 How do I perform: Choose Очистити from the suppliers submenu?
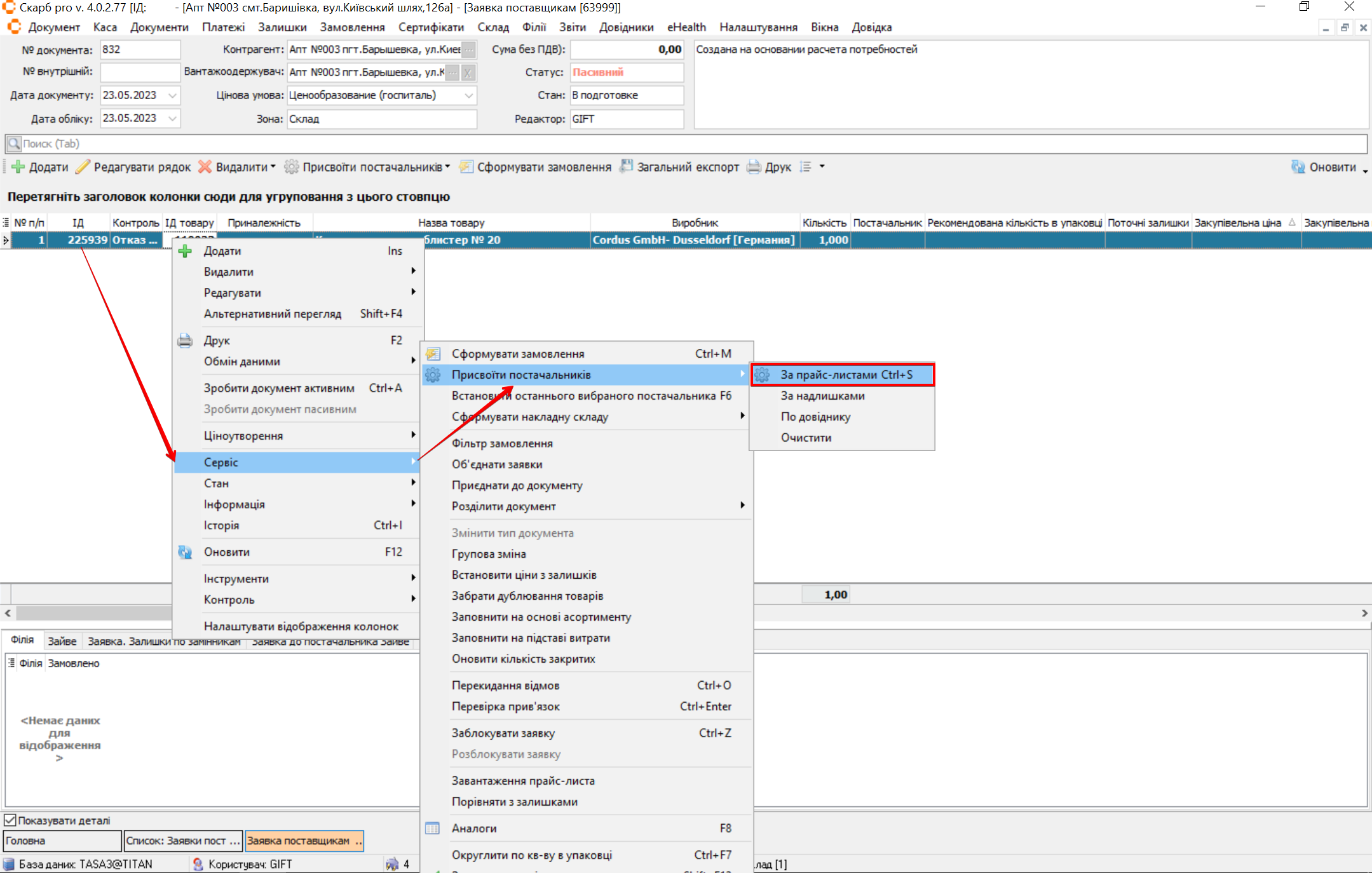806,438
